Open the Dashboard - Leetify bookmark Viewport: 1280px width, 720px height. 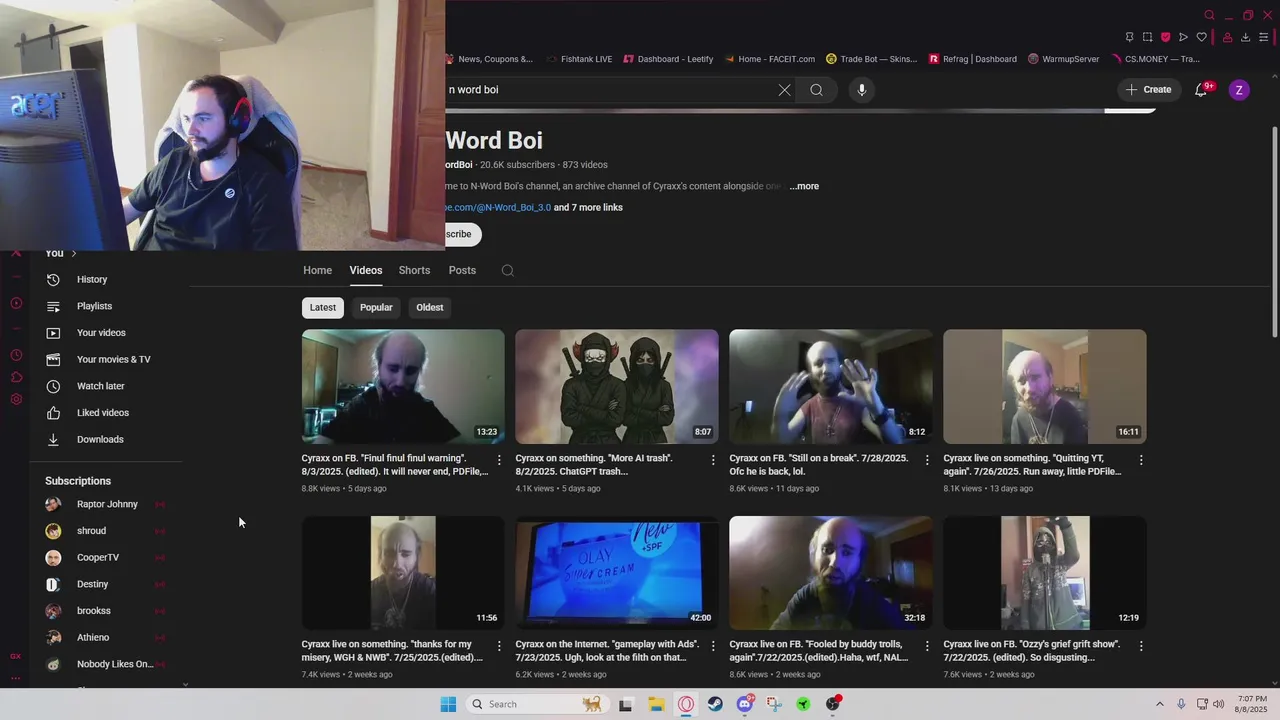(668, 59)
